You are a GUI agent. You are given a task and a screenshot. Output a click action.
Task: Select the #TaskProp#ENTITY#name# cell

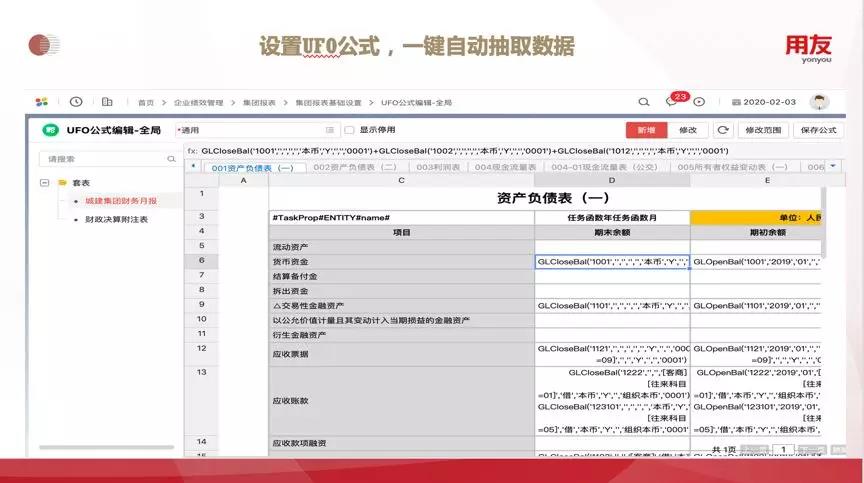click(x=401, y=218)
